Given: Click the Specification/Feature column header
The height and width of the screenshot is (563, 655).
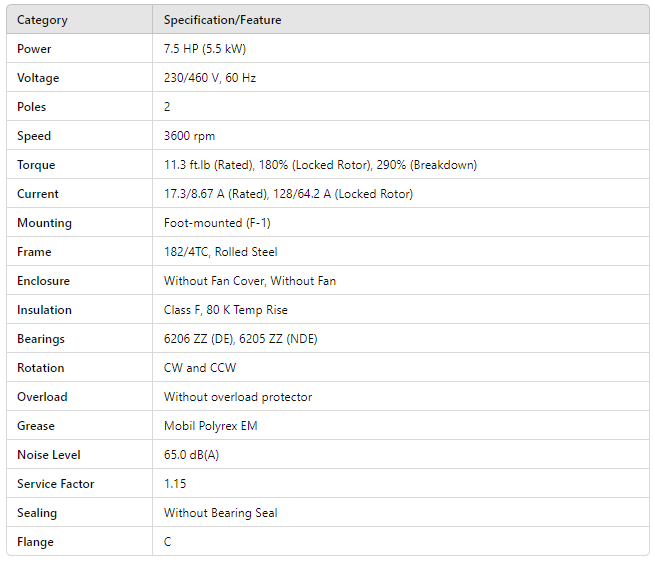Looking at the screenshot, I should pos(224,20).
